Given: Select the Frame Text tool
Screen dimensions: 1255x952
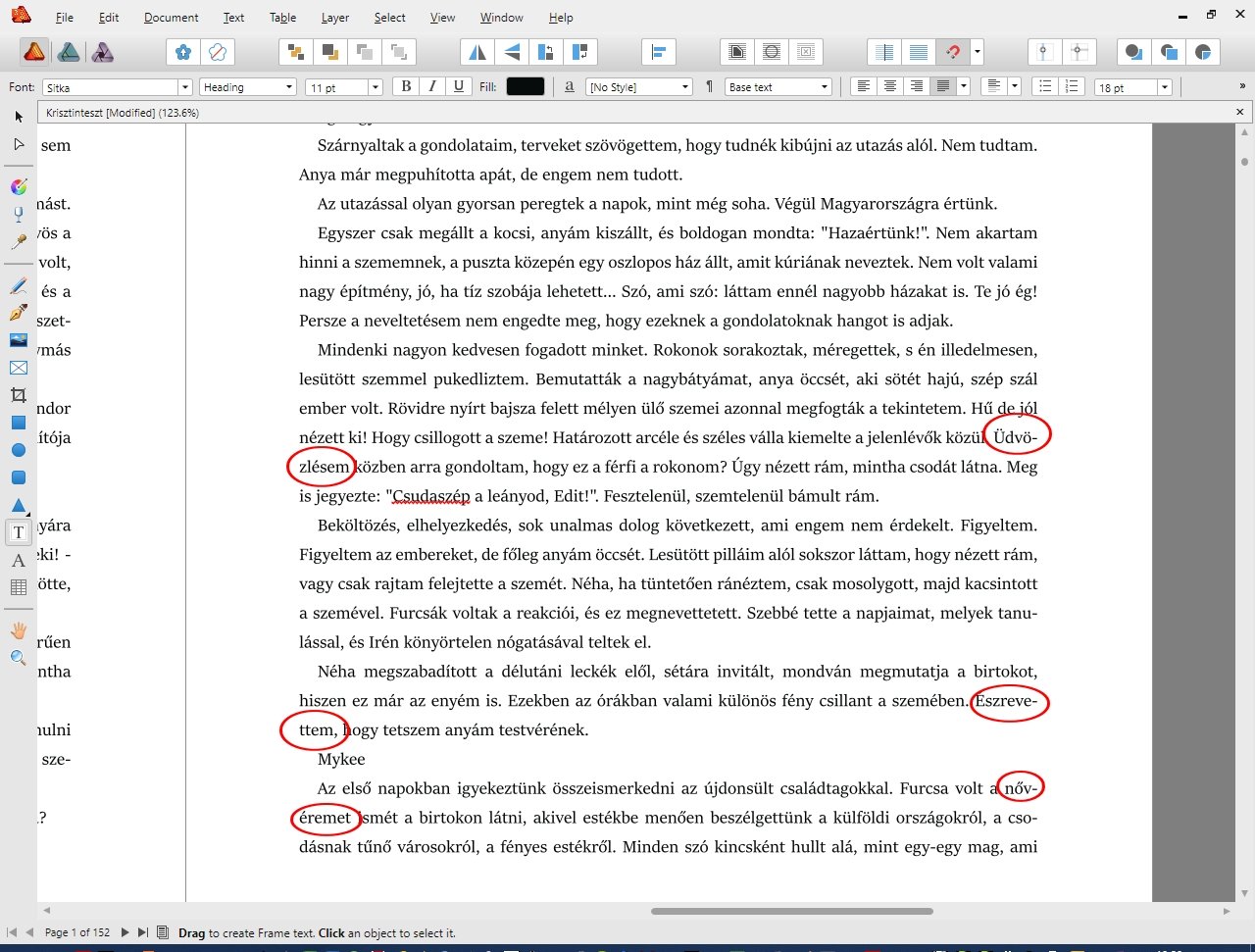Looking at the screenshot, I should [x=18, y=532].
